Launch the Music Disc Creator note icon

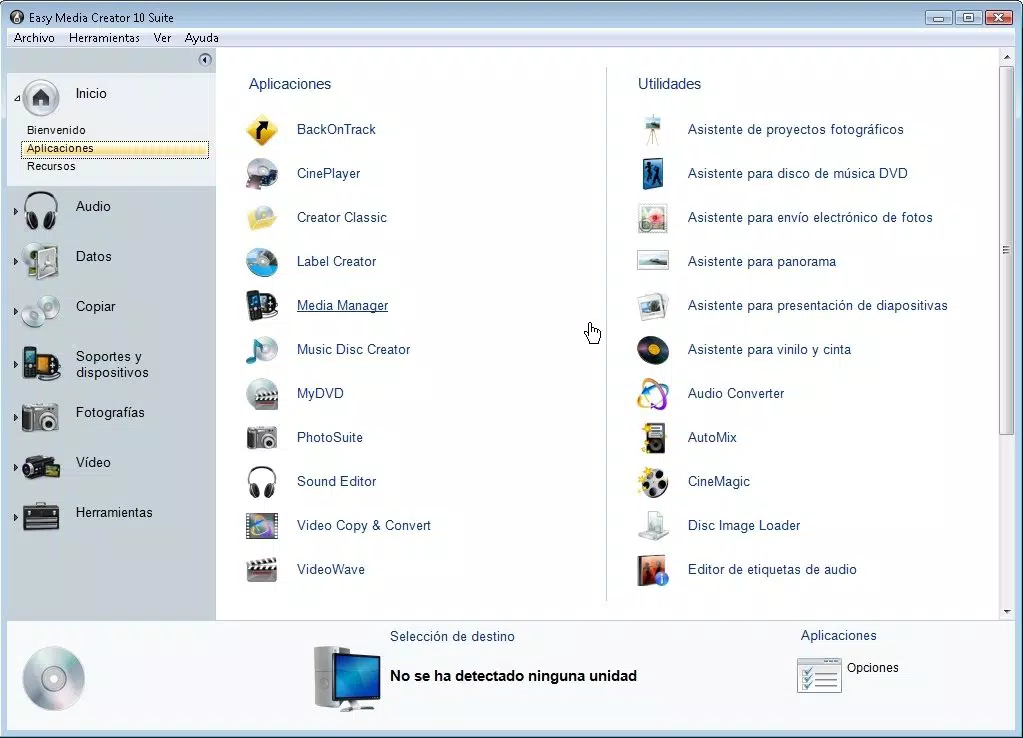[262, 350]
